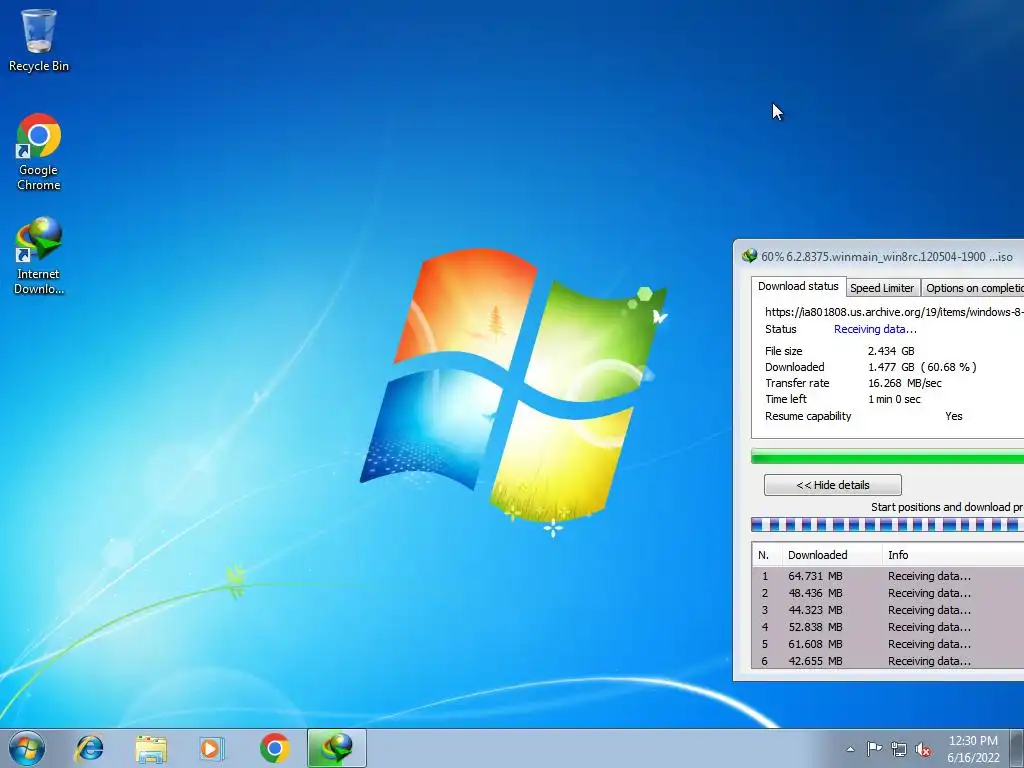Click the date 6/16/2022 in the tray
1024x768 pixels.
coord(973,758)
